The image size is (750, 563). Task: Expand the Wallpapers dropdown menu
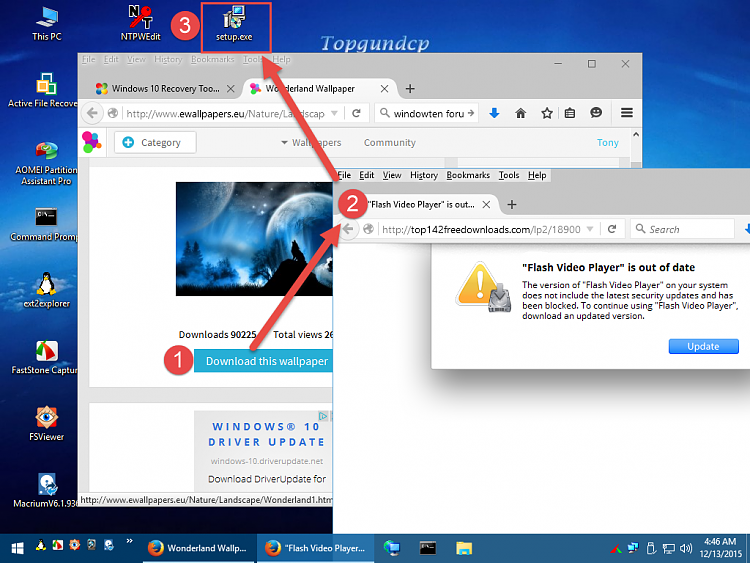pos(311,143)
